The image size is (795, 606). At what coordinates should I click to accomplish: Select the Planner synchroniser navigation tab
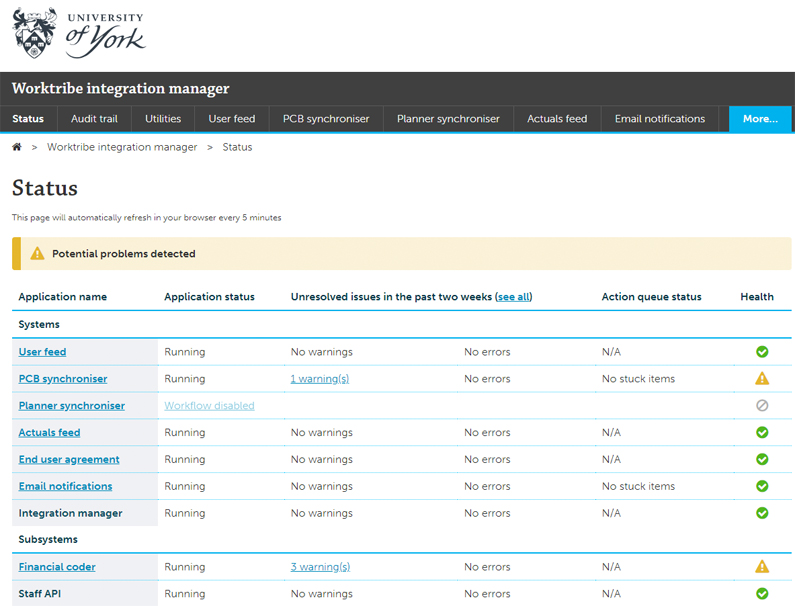click(x=448, y=119)
